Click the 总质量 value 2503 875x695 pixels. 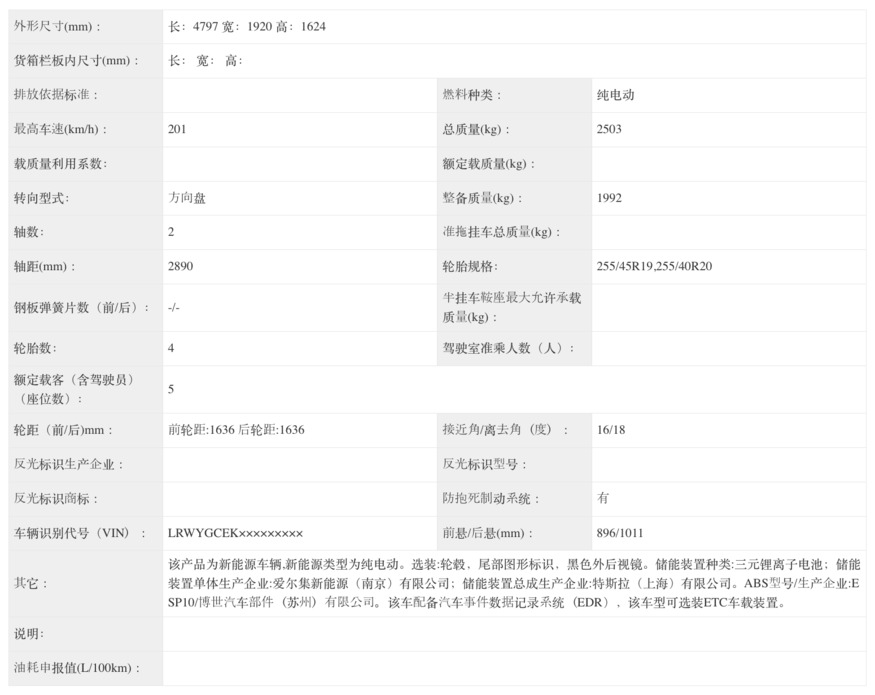pos(609,129)
